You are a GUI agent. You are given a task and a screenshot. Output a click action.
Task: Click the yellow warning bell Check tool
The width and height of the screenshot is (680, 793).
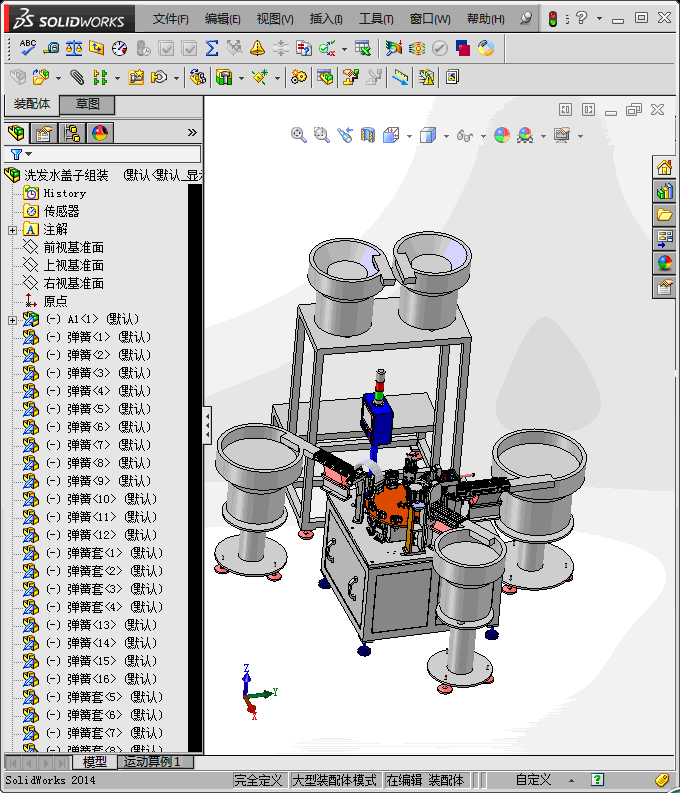coord(257,48)
